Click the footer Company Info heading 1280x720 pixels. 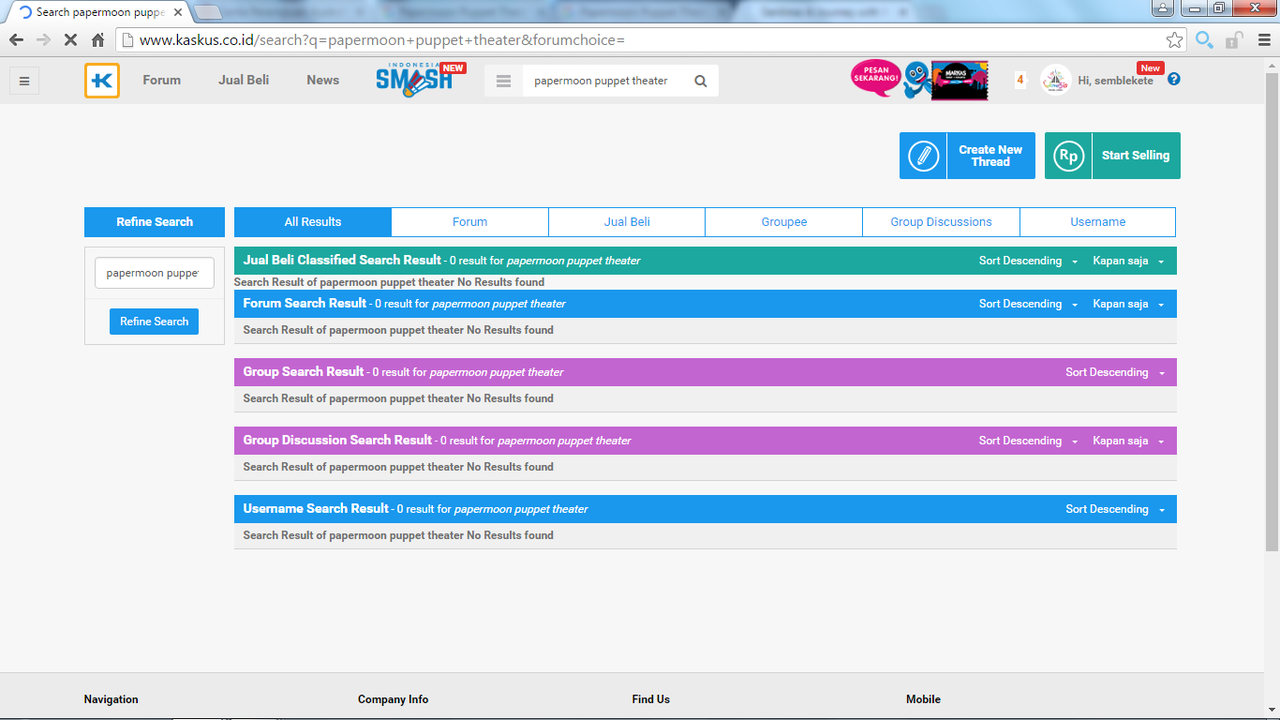click(x=393, y=699)
